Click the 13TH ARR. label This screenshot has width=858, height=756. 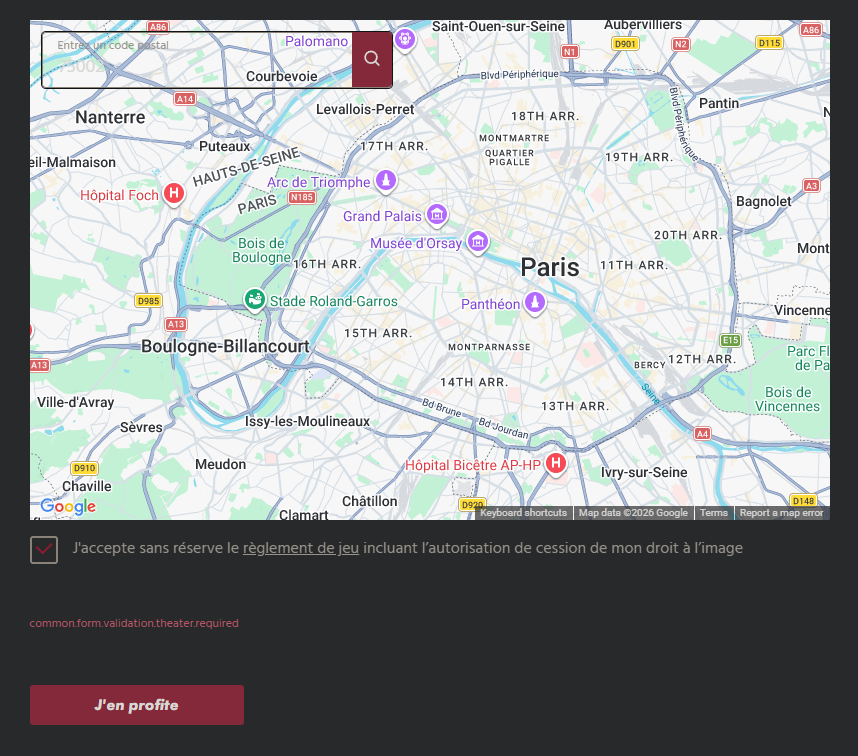coord(575,406)
